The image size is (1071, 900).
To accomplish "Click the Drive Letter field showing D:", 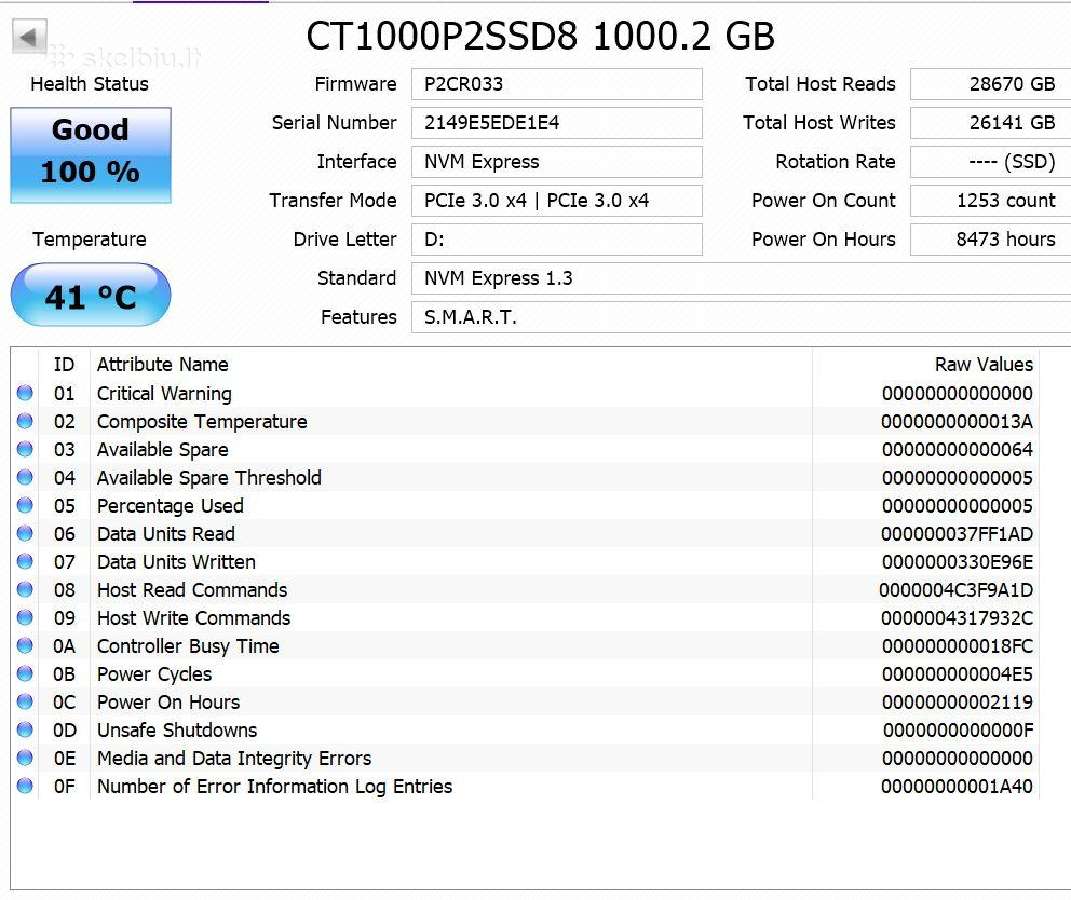I will (x=557, y=240).
